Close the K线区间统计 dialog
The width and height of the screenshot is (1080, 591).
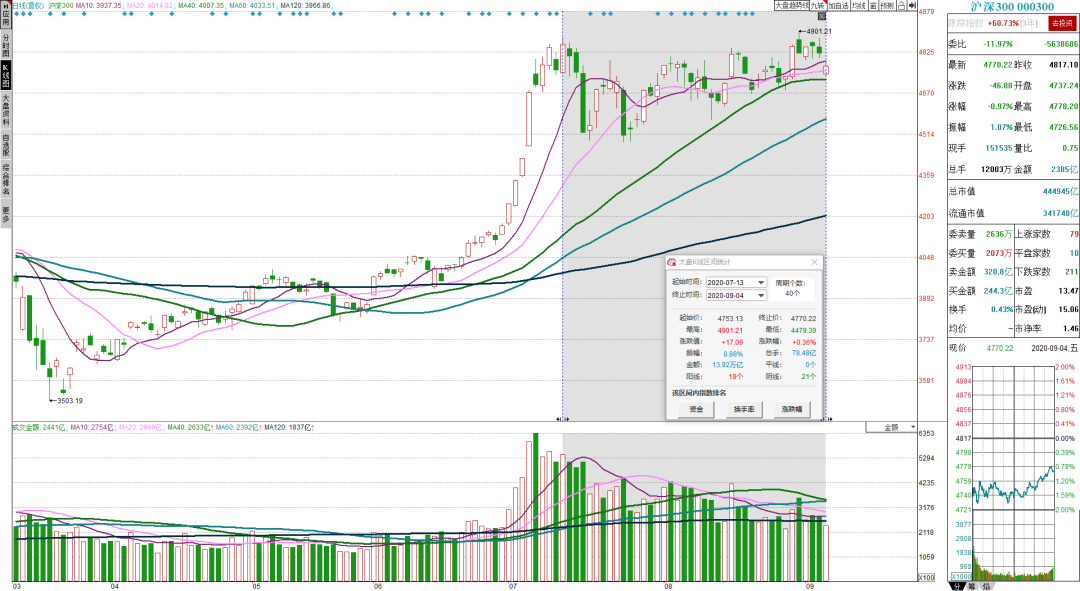click(814, 262)
